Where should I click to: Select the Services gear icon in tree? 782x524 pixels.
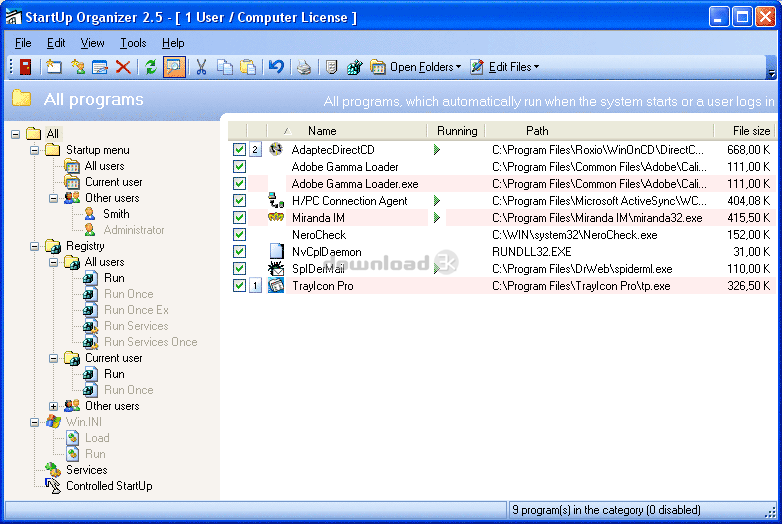pyautogui.click(x=53, y=470)
